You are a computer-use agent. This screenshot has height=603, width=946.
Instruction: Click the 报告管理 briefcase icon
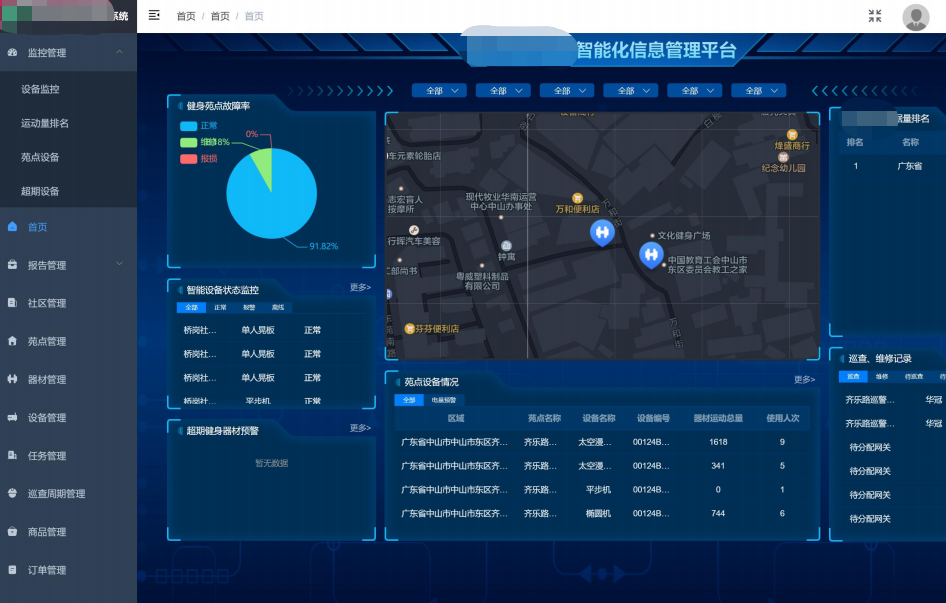click(x=12, y=264)
